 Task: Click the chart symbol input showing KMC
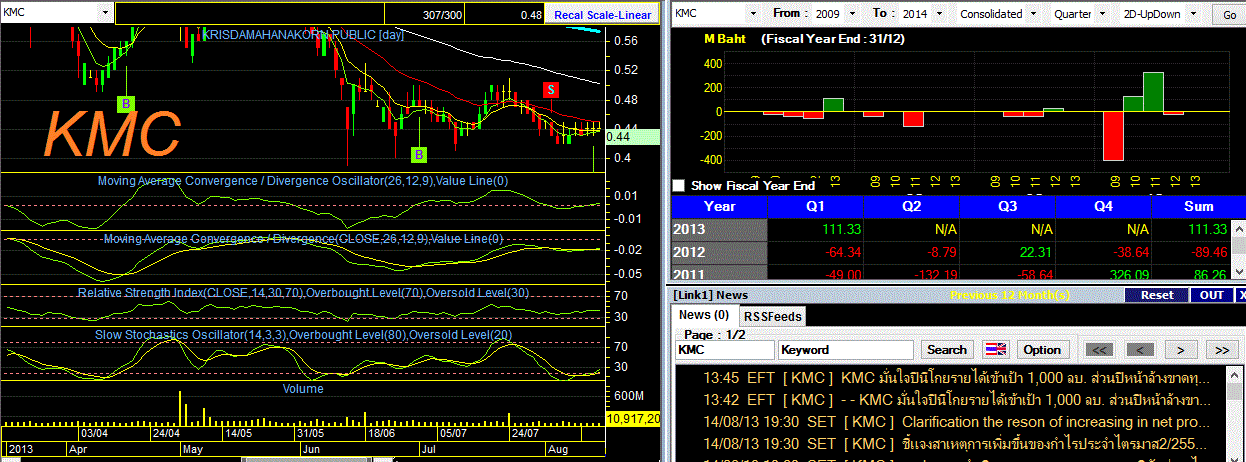pyautogui.click(x=50, y=14)
